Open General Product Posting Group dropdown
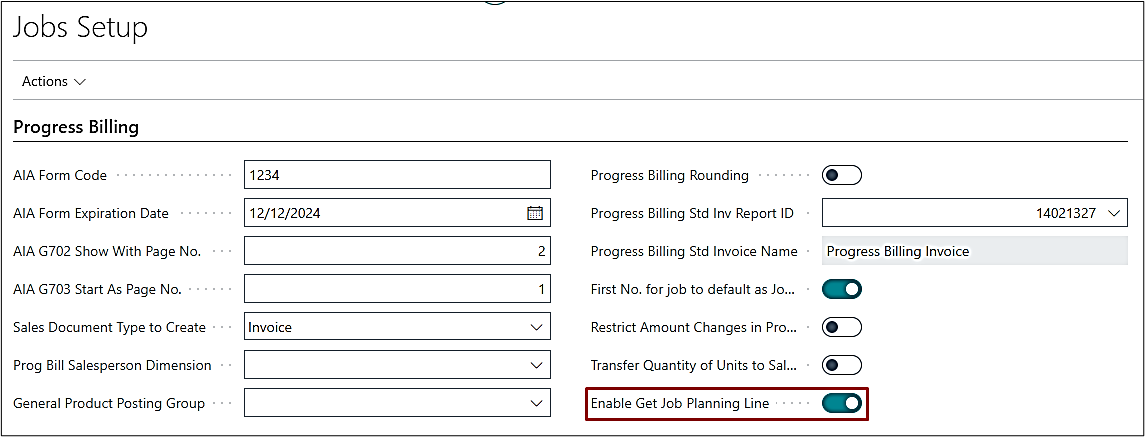 [537, 404]
